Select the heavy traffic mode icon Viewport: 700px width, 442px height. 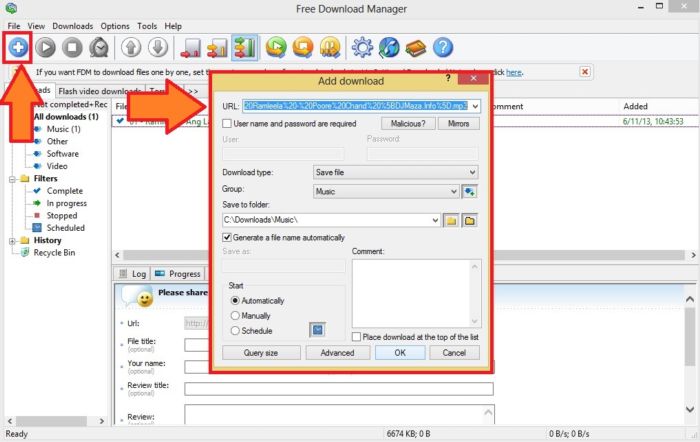click(x=245, y=47)
